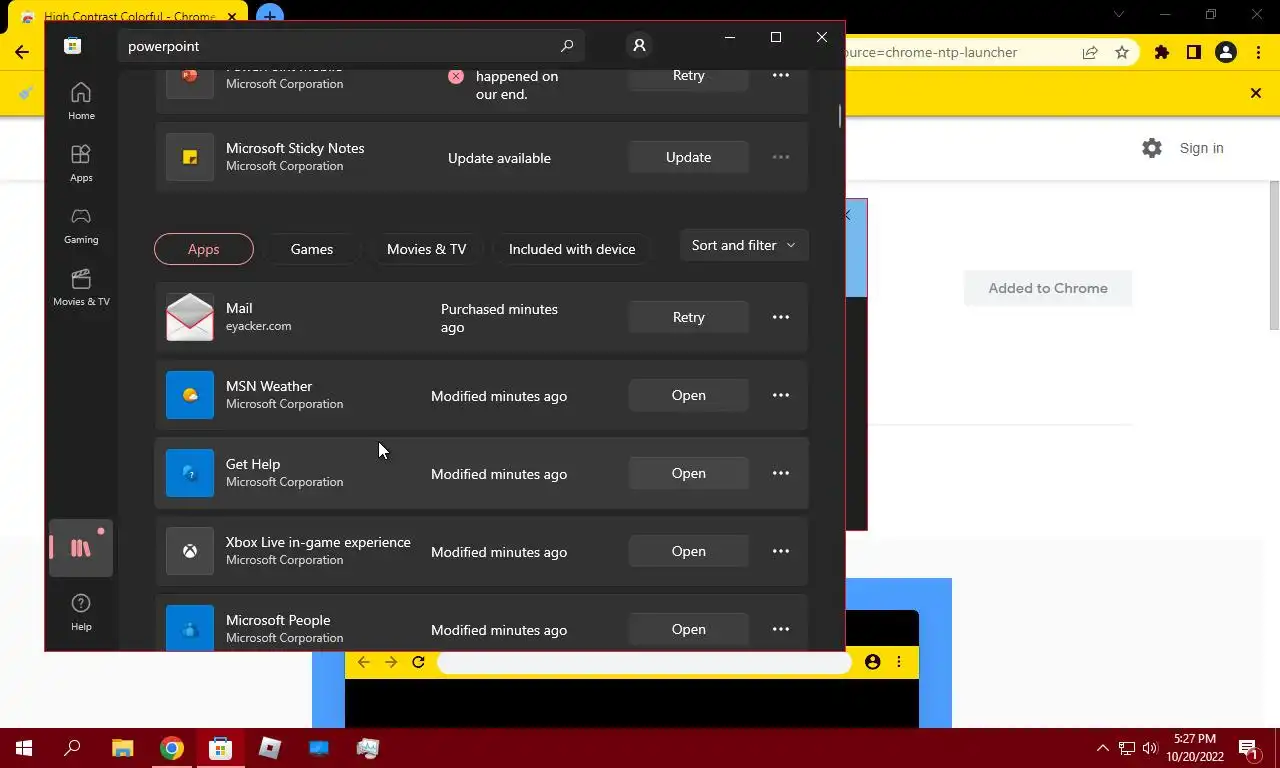Open more options for Mail app

click(781, 317)
